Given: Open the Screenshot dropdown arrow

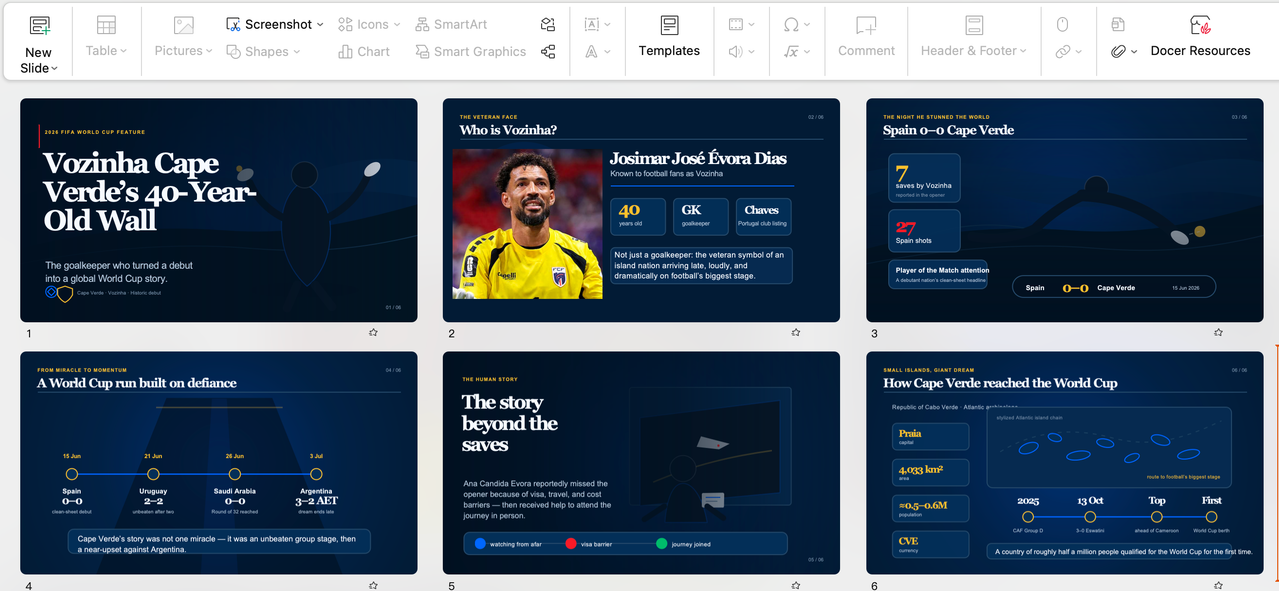Looking at the screenshot, I should coord(320,24).
